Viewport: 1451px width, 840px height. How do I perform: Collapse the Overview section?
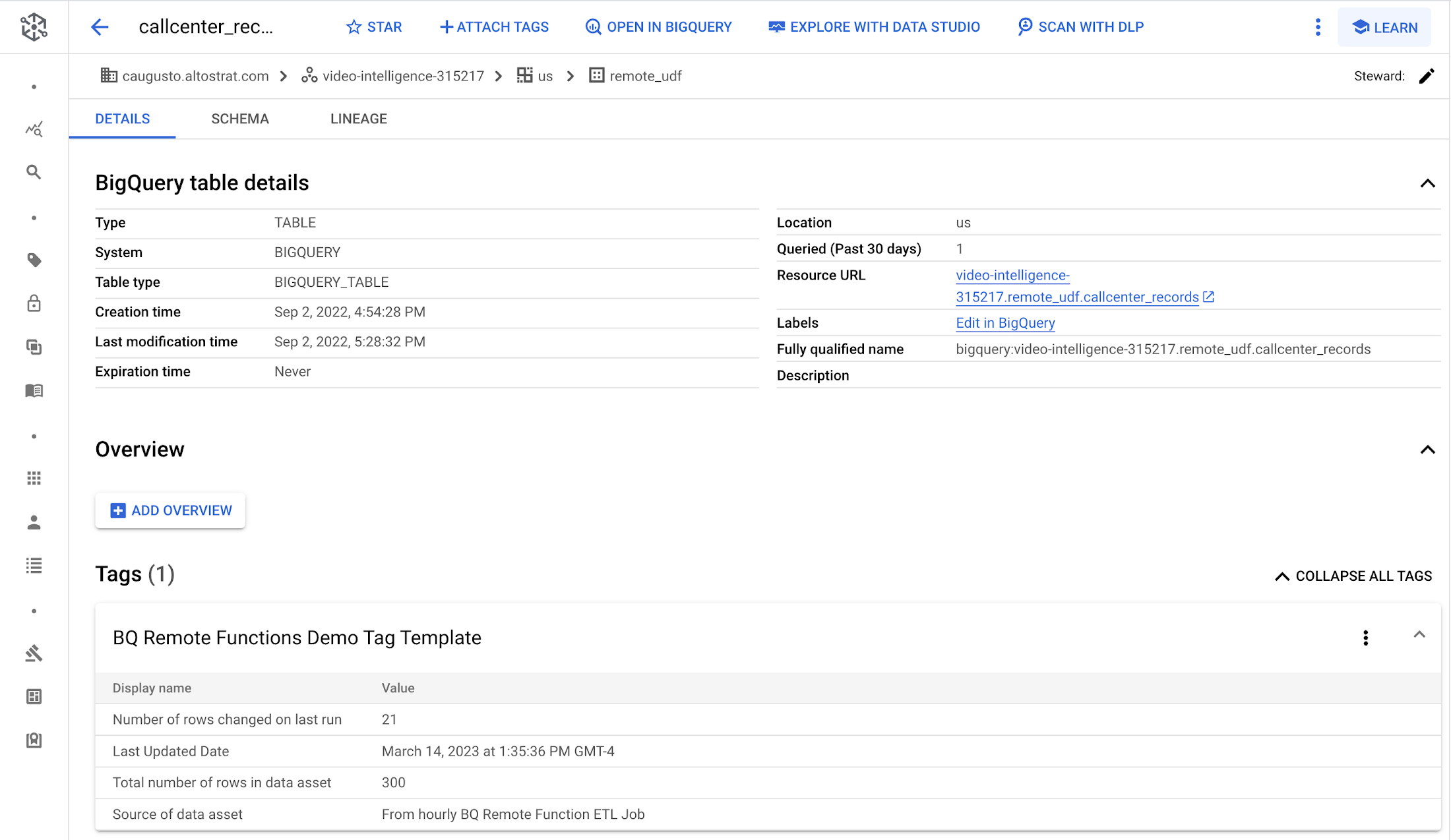click(1428, 450)
